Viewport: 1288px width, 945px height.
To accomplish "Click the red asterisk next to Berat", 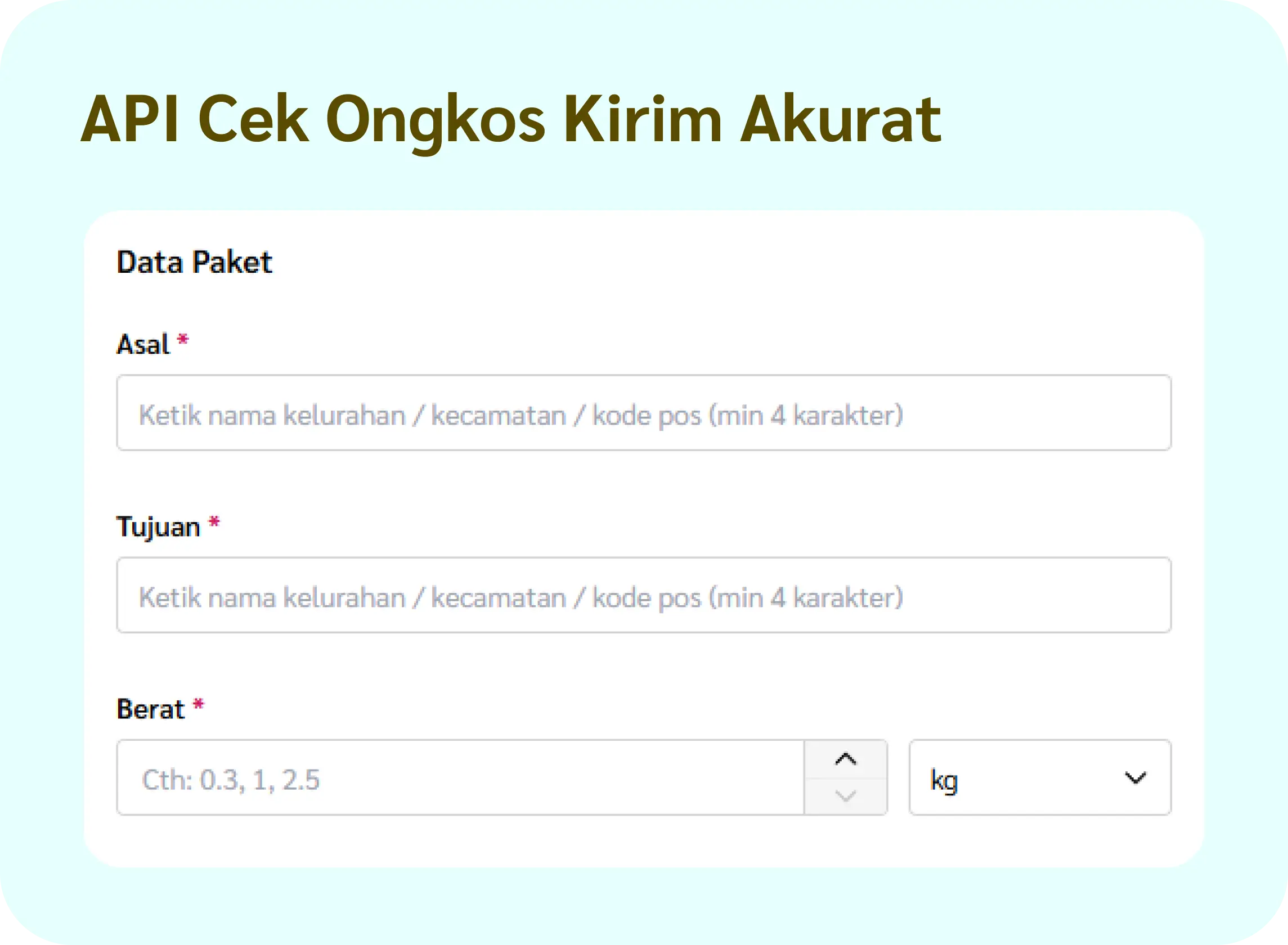I will [198, 705].
